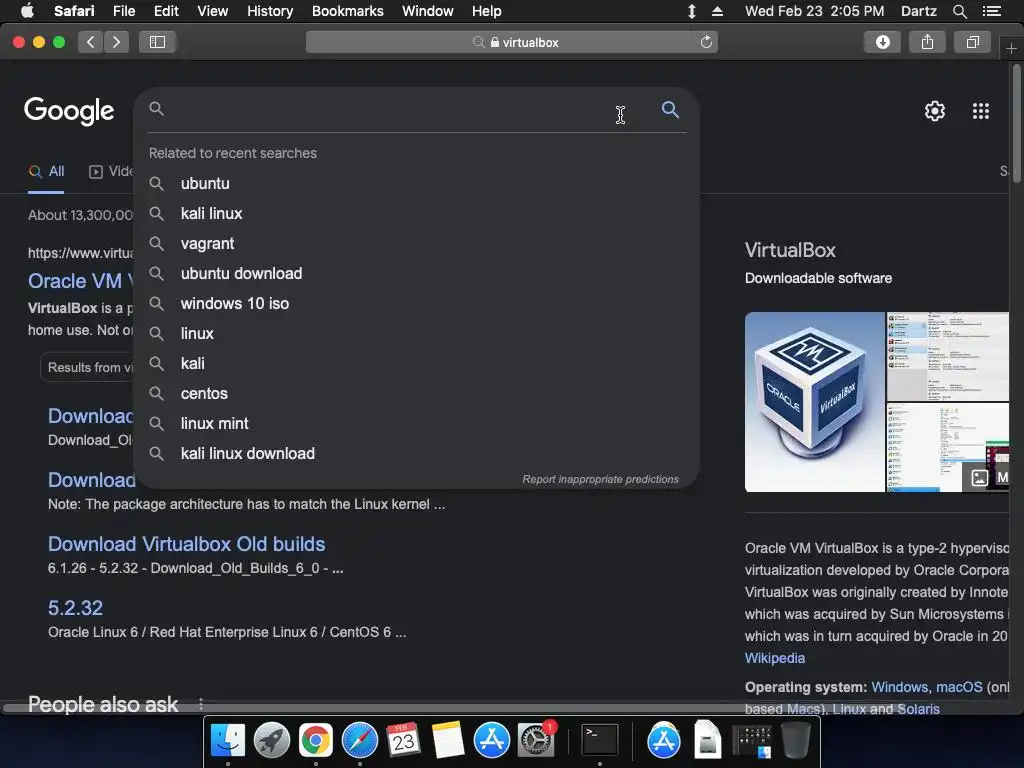1024x768 pixels.
Task: Select the 'kali linux' suggestion
Action: pos(417,214)
